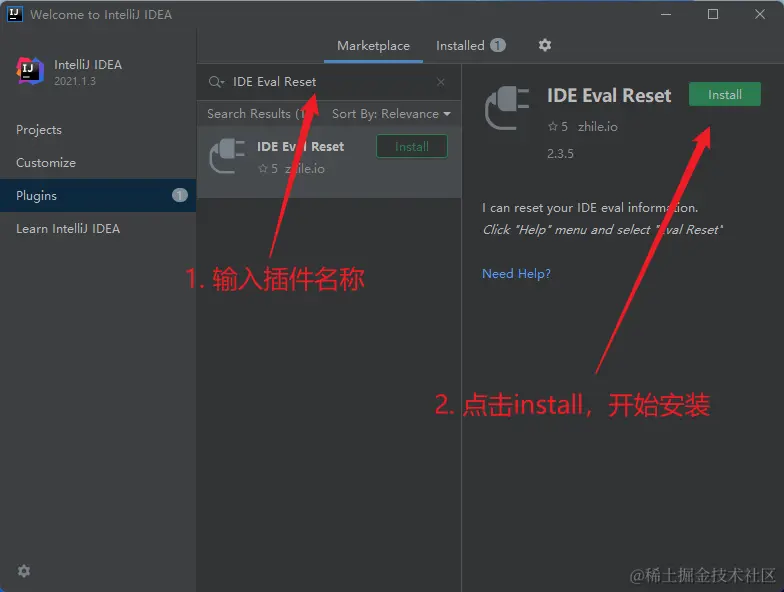Click the IntelliJ IDEA logo in sidebar

(30, 71)
